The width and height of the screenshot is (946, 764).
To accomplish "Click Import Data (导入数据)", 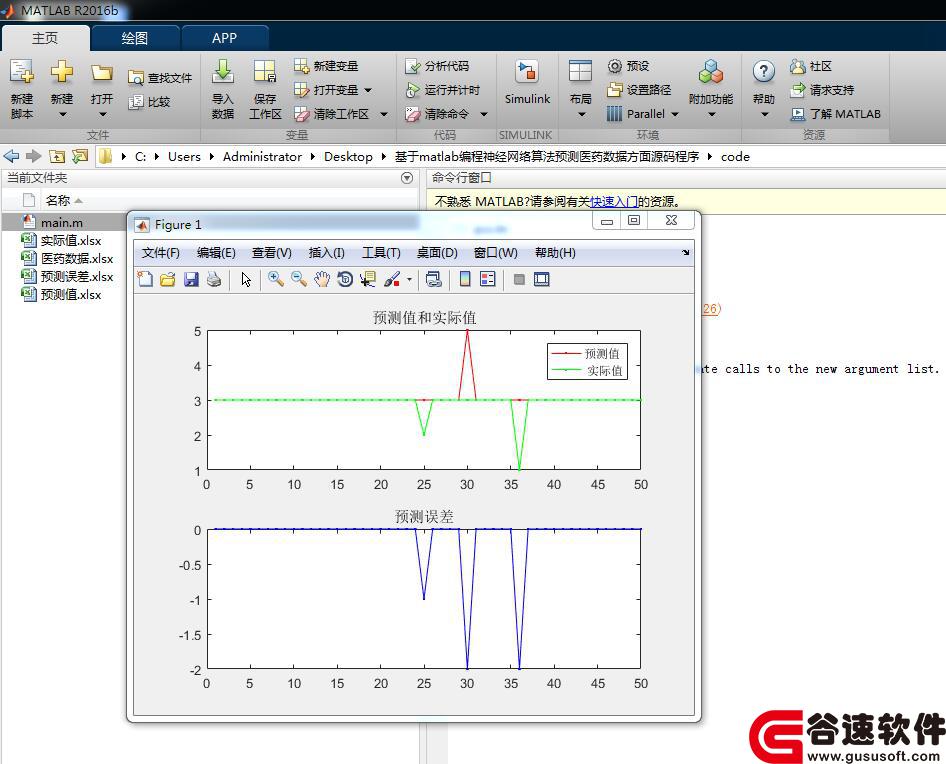I will pos(223,89).
